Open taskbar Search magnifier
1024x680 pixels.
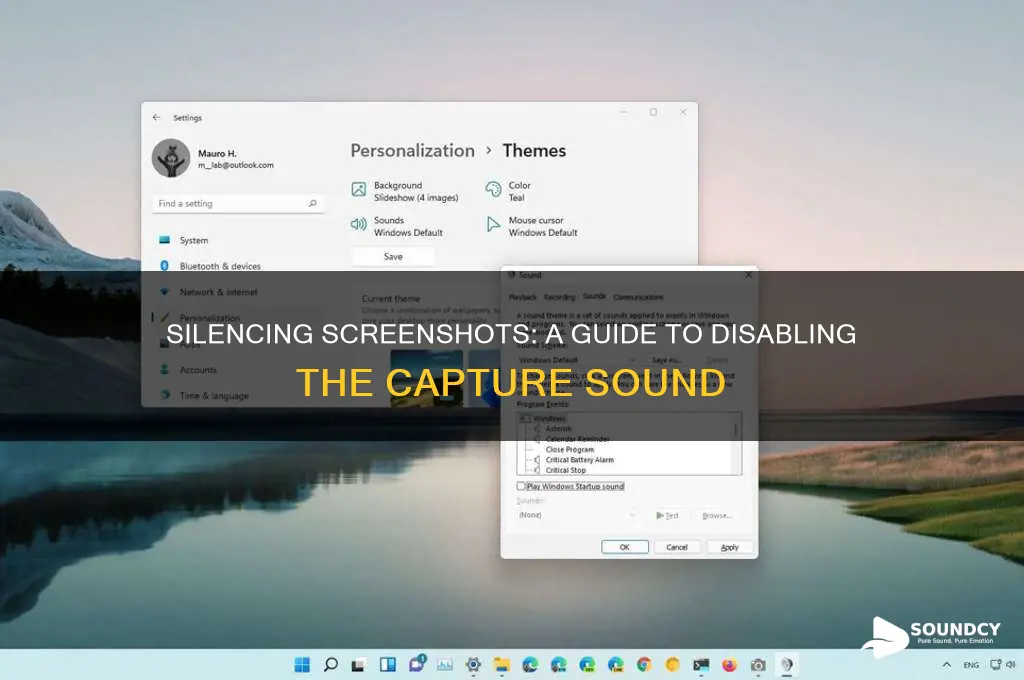coord(331,665)
